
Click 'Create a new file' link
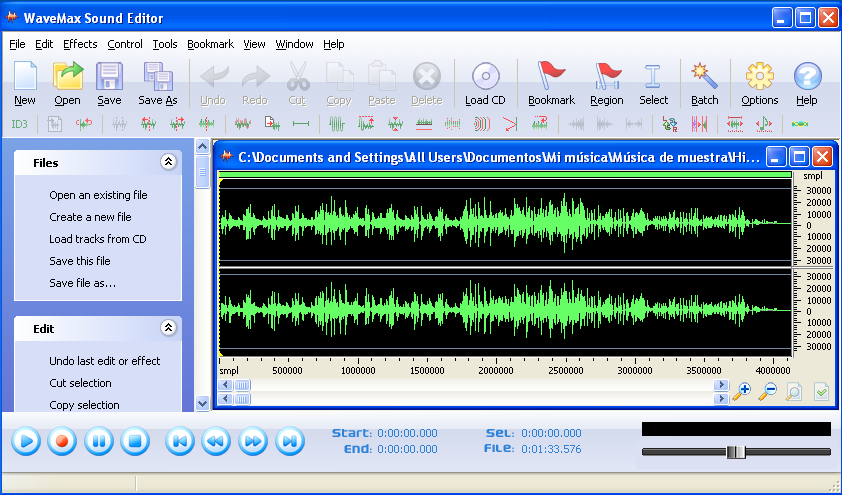[90, 217]
